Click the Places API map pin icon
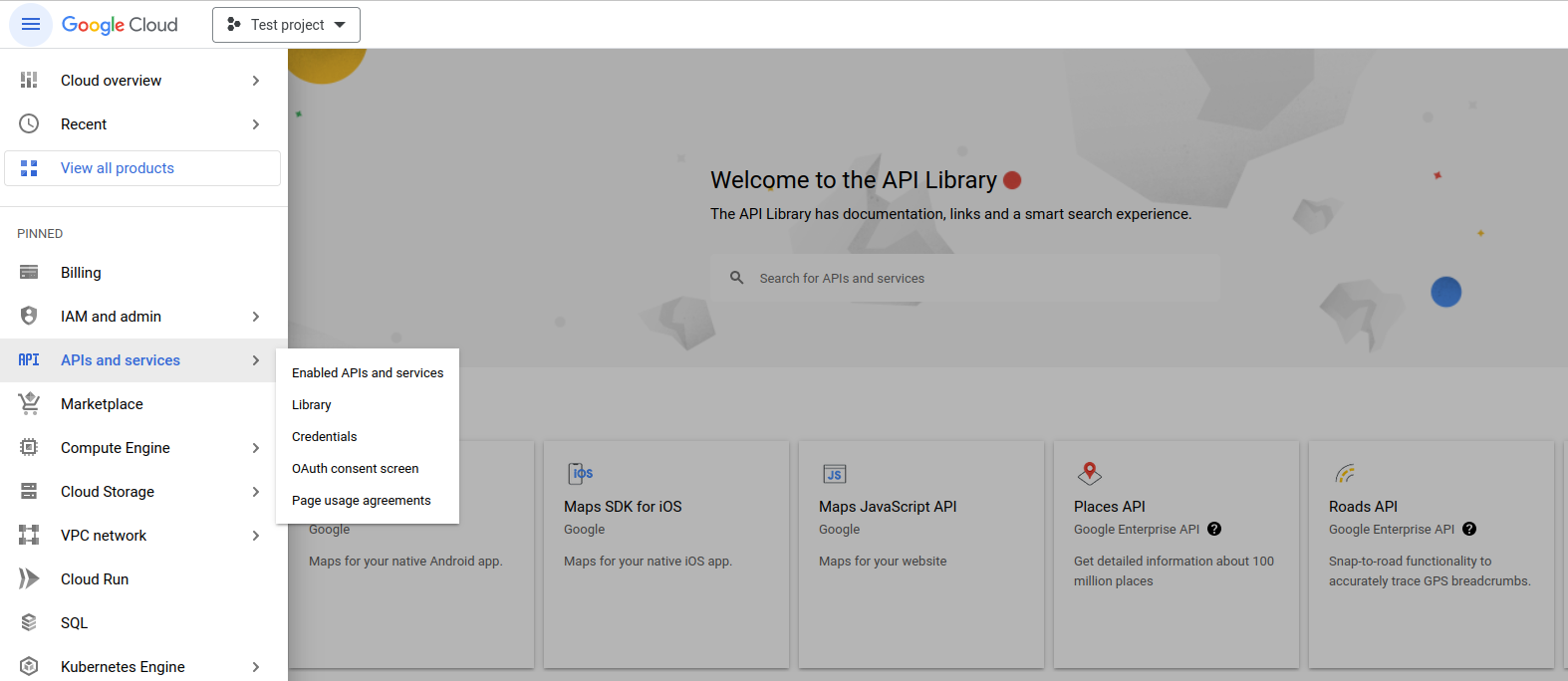Image resolution: width=1568 pixels, height=681 pixels. (1090, 473)
